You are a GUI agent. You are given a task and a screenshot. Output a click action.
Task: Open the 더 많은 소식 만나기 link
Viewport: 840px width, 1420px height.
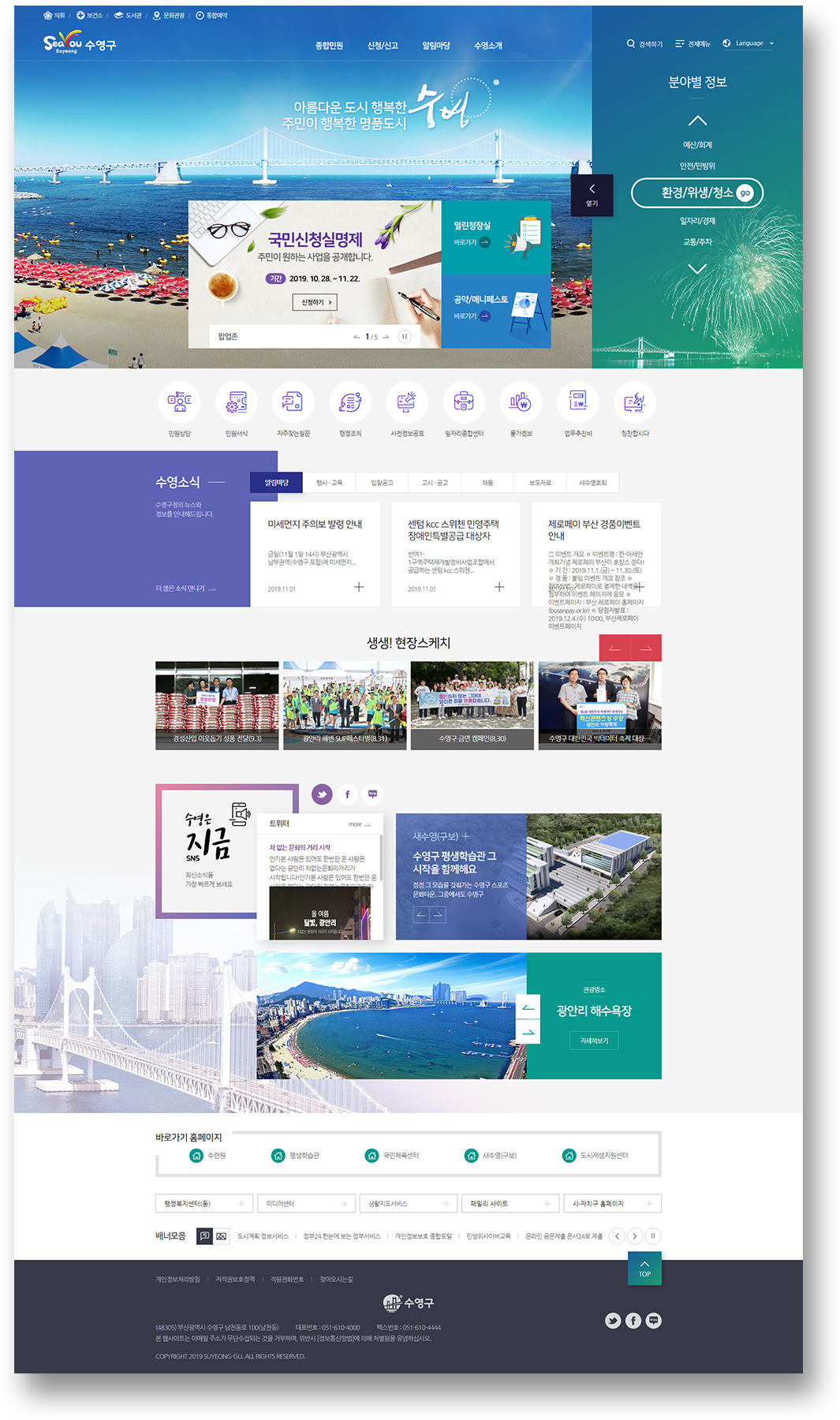pyautogui.click(x=186, y=589)
